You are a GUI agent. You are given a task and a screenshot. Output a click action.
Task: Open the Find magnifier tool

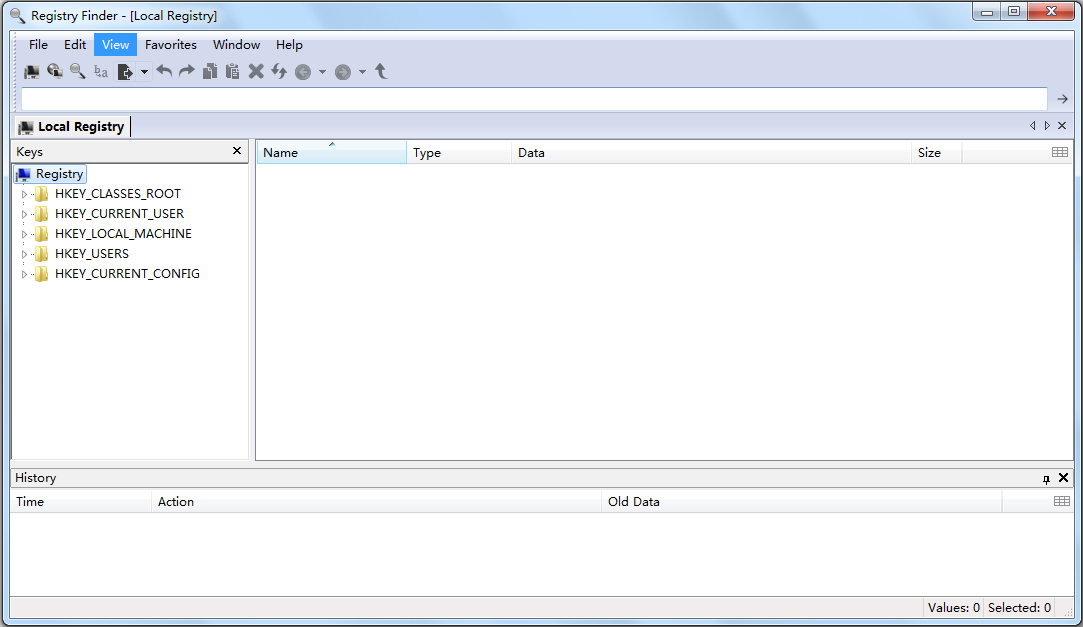point(77,72)
